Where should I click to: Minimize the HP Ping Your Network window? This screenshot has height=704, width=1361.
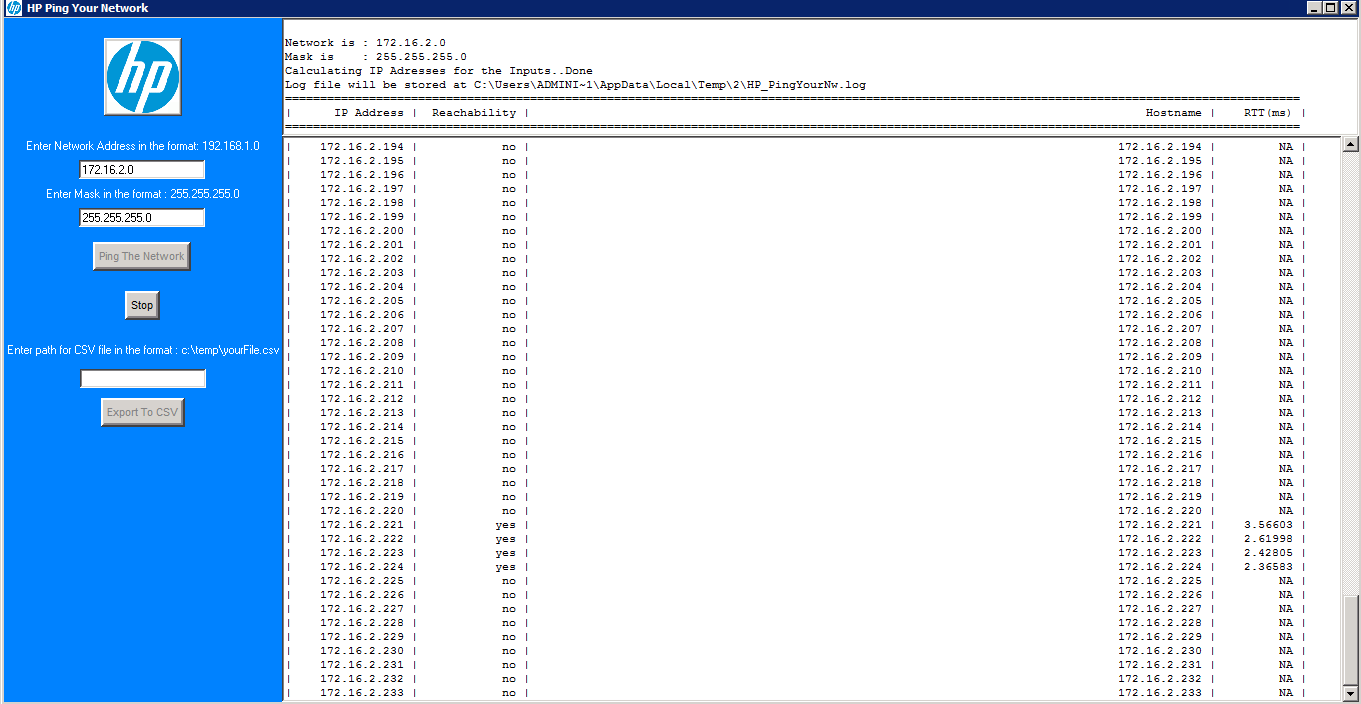click(1314, 8)
